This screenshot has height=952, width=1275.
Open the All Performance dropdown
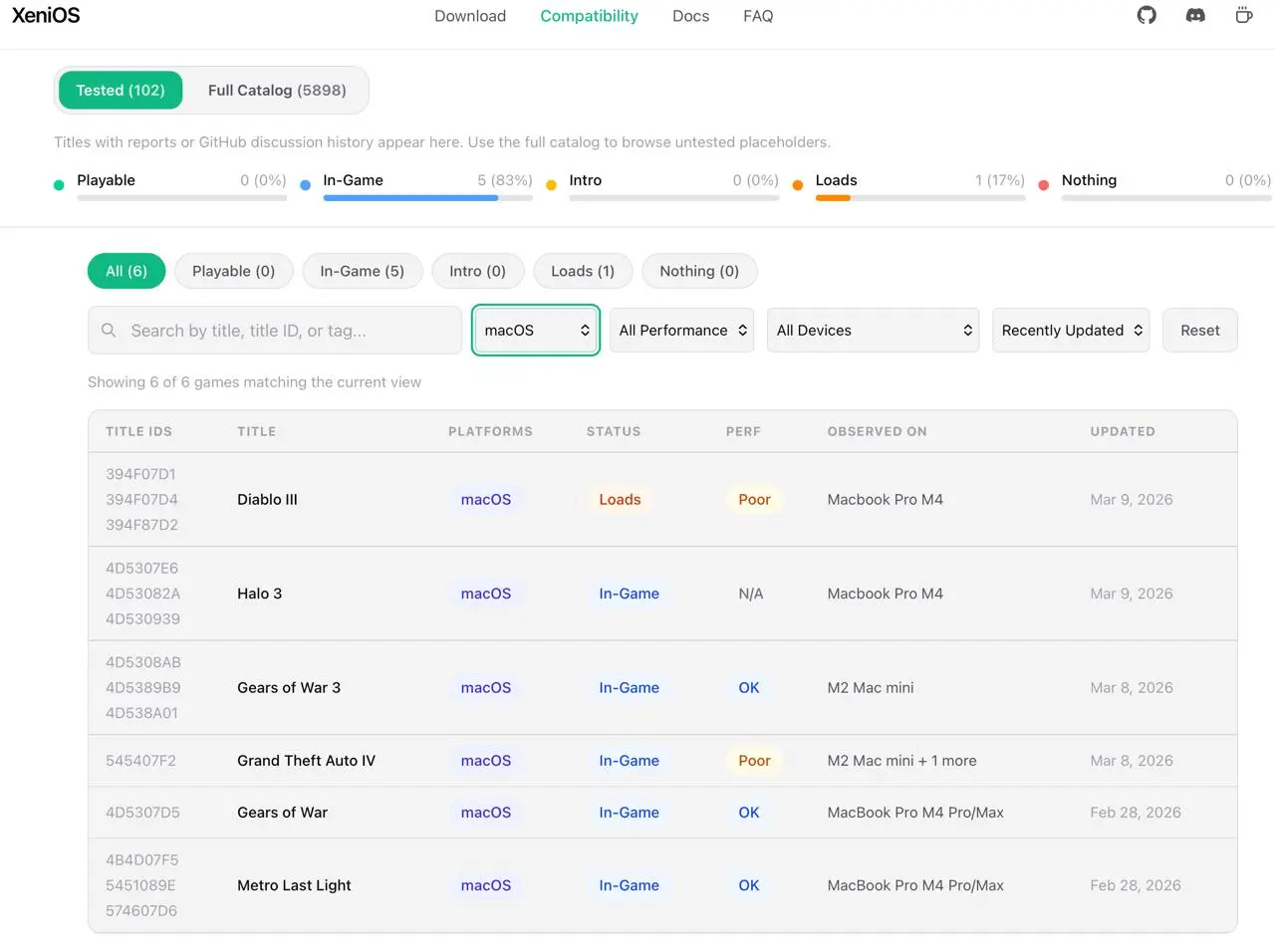click(x=682, y=331)
